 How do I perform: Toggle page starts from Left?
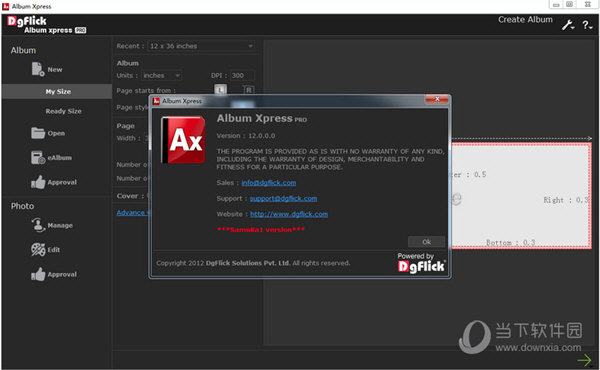220,90
